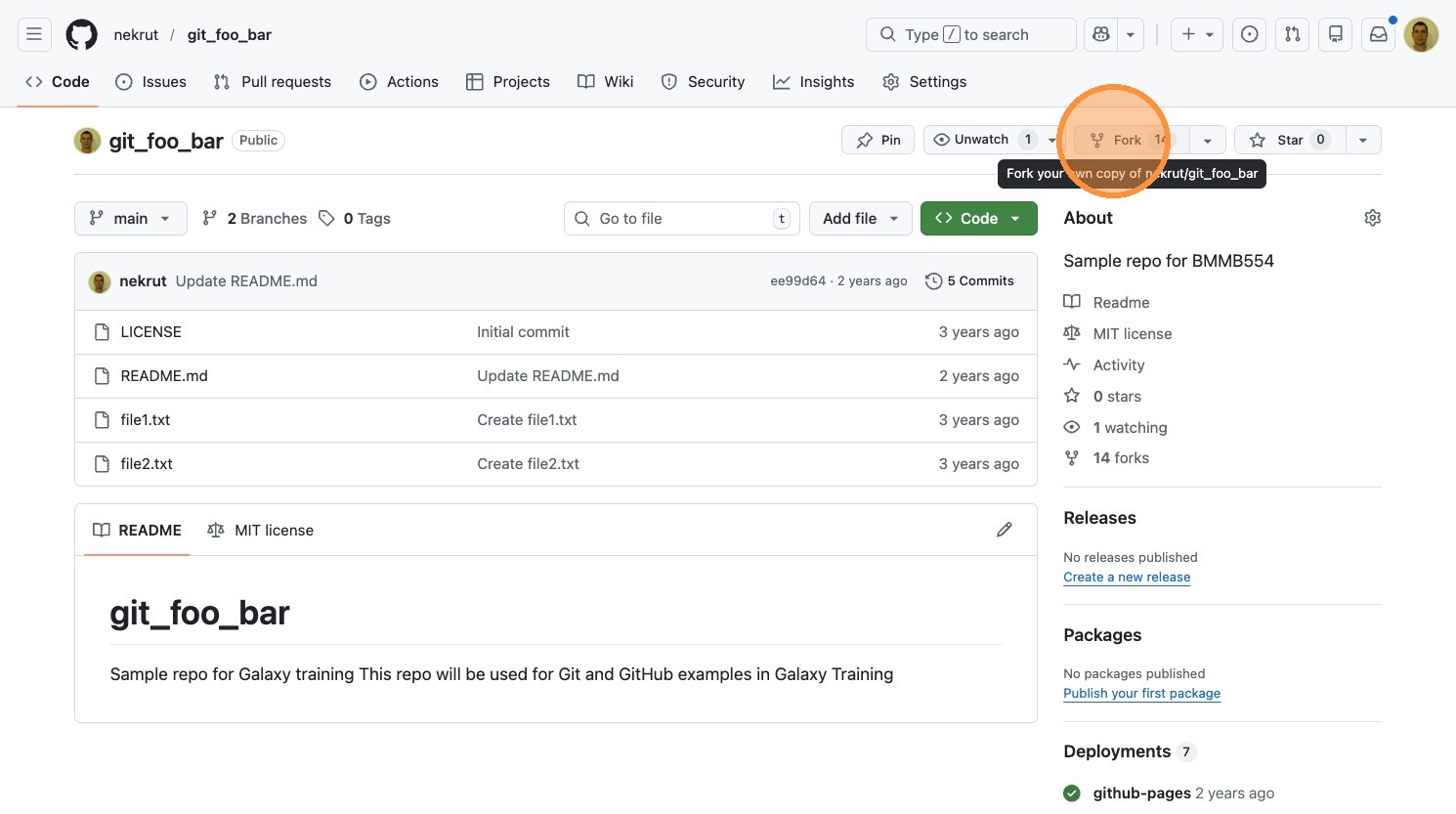
Task: Click the Create a new release link
Action: (x=1127, y=578)
